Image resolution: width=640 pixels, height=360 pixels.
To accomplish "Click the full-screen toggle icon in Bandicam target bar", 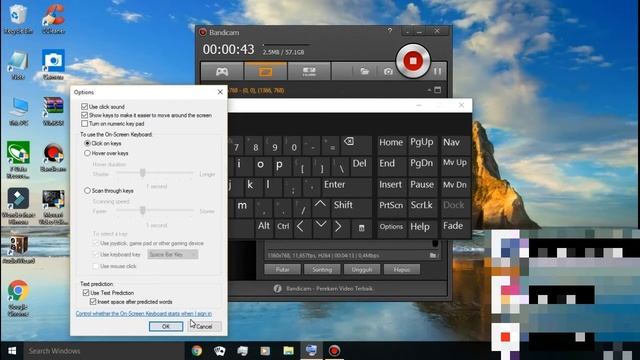I will (x=437, y=90).
